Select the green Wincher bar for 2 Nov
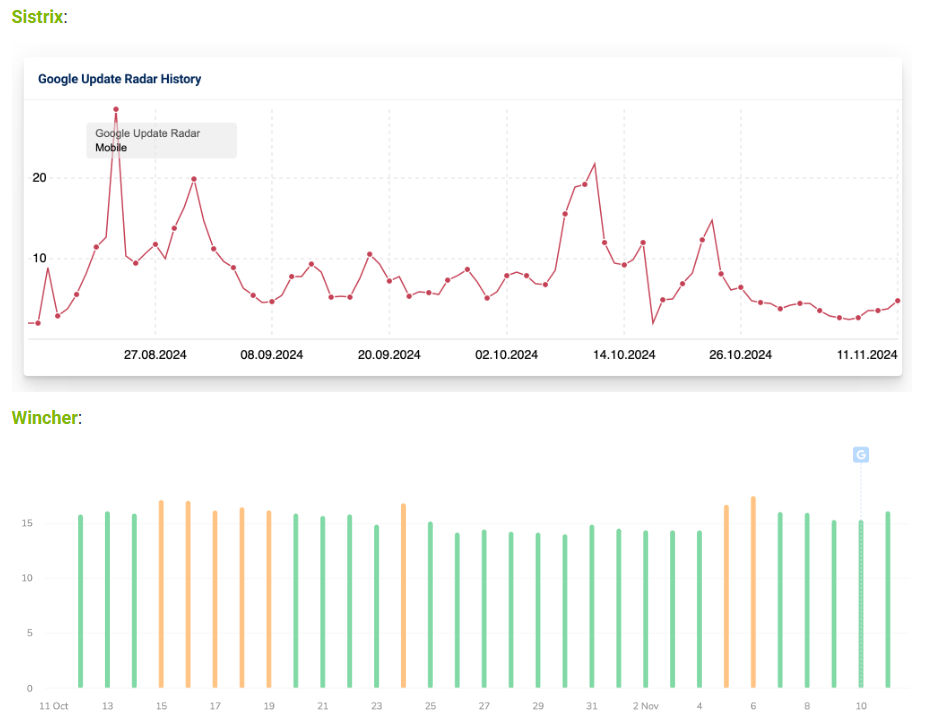The width and height of the screenshot is (929, 721). tap(646, 610)
